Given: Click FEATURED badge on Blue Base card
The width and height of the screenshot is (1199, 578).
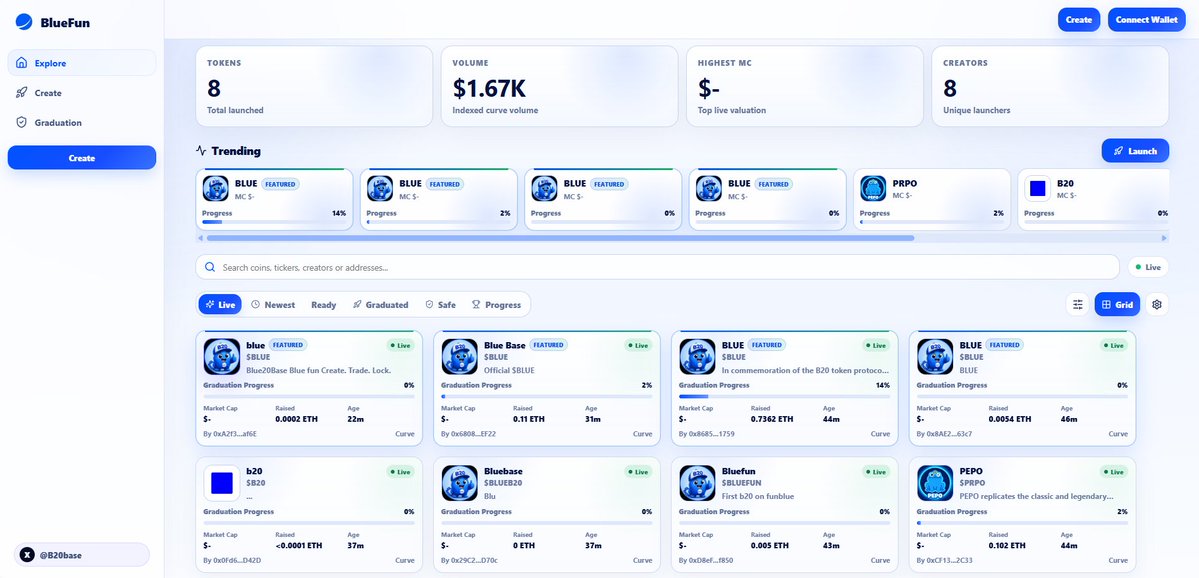Looking at the screenshot, I should point(548,345).
